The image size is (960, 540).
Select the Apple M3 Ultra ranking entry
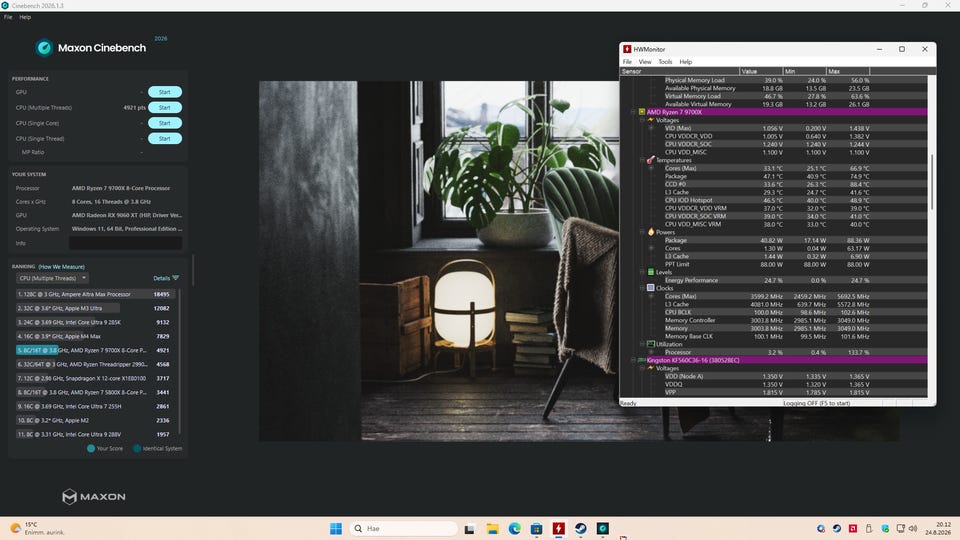coord(95,308)
